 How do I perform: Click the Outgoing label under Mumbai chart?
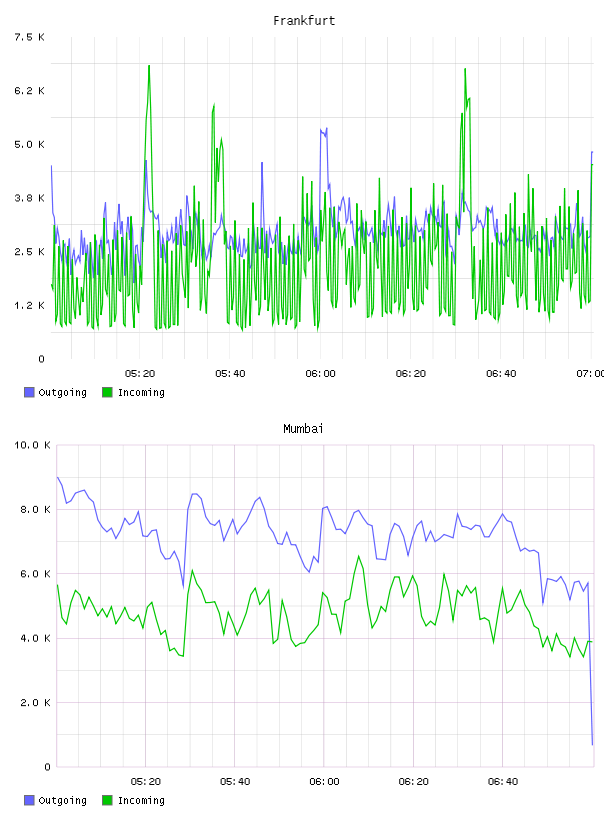pos(62,800)
